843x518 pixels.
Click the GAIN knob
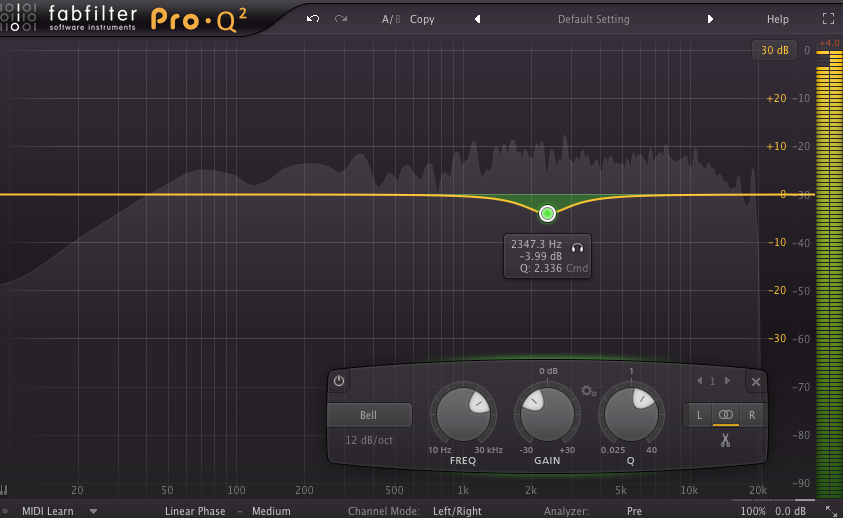[547, 415]
